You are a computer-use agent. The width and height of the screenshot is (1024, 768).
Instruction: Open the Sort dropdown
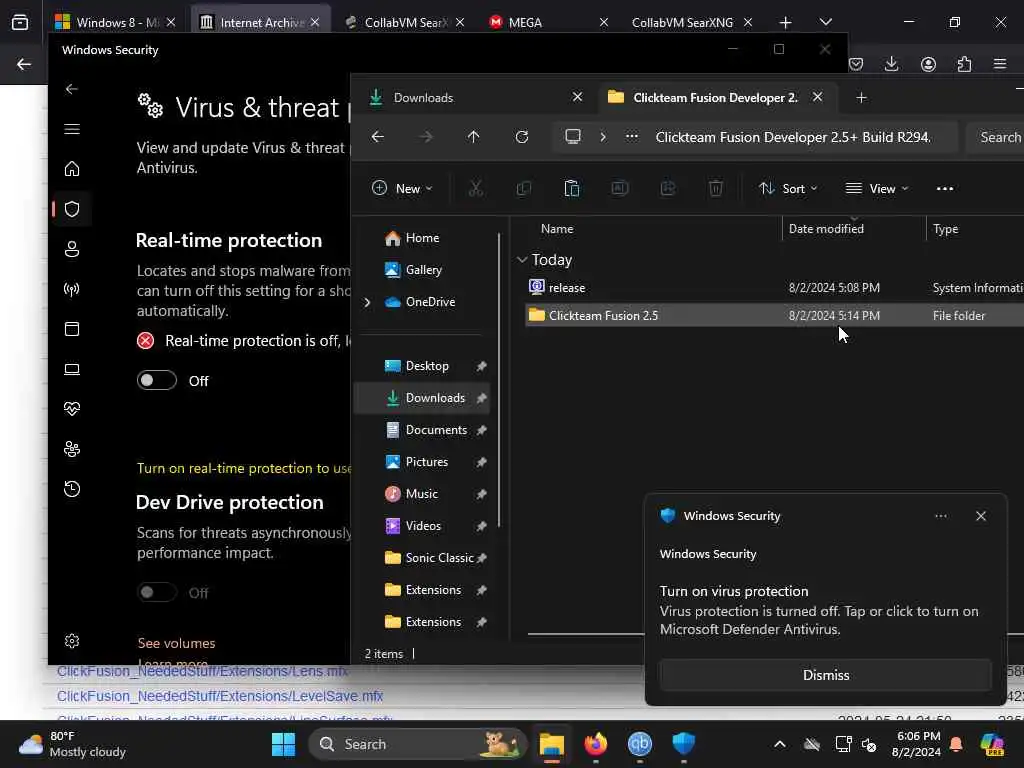(788, 189)
